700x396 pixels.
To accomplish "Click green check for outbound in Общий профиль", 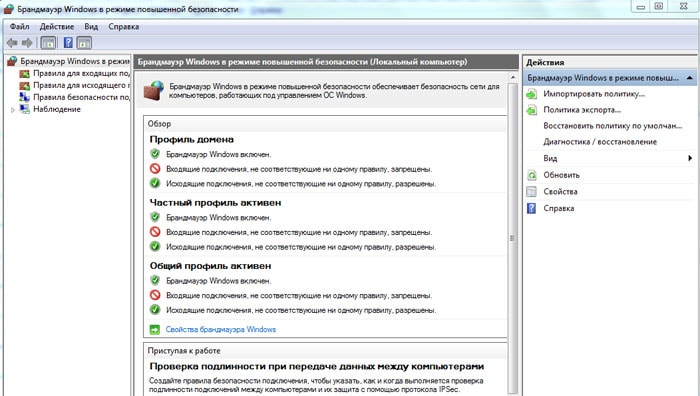I will pos(155,310).
